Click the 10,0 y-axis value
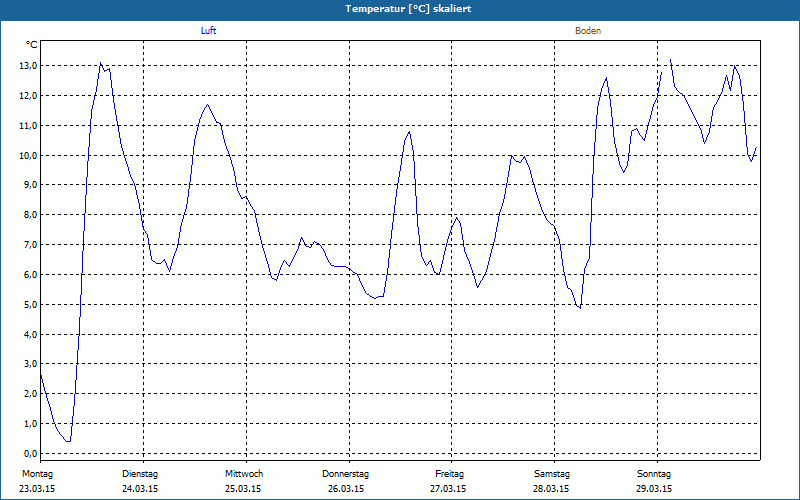Screen dimensions: 800x500 point(28,156)
